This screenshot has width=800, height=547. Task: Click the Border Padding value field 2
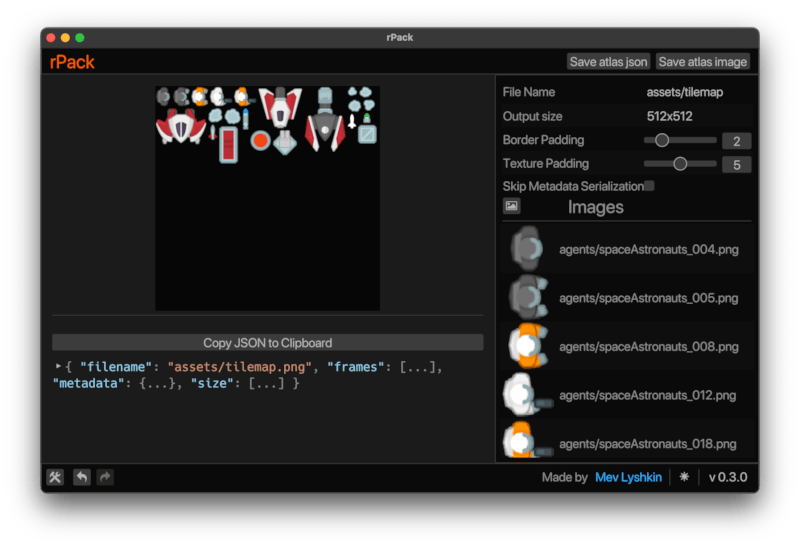click(x=736, y=141)
